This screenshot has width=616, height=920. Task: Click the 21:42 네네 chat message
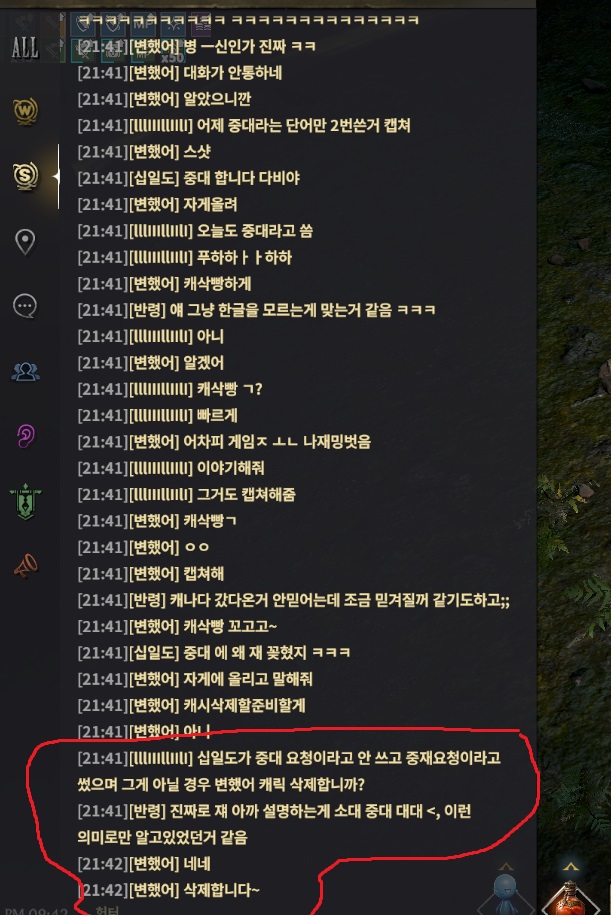coord(144,864)
